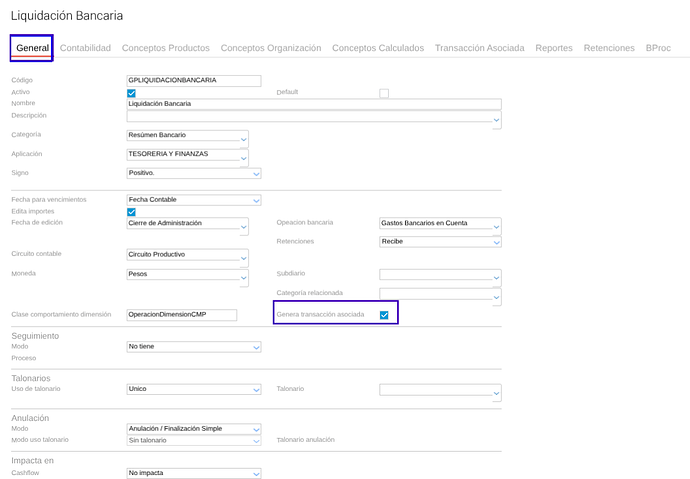Open the Moneda dropdown

click(188, 274)
